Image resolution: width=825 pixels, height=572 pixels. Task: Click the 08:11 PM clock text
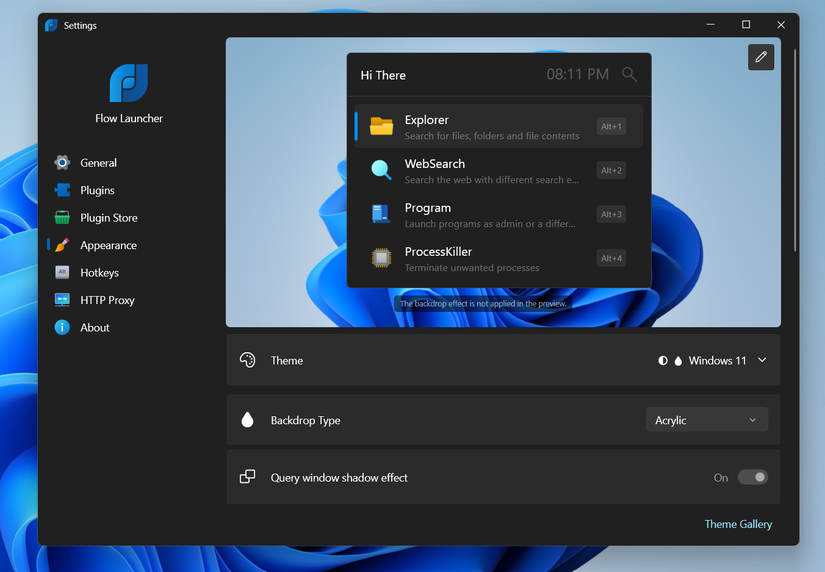[577, 74]
